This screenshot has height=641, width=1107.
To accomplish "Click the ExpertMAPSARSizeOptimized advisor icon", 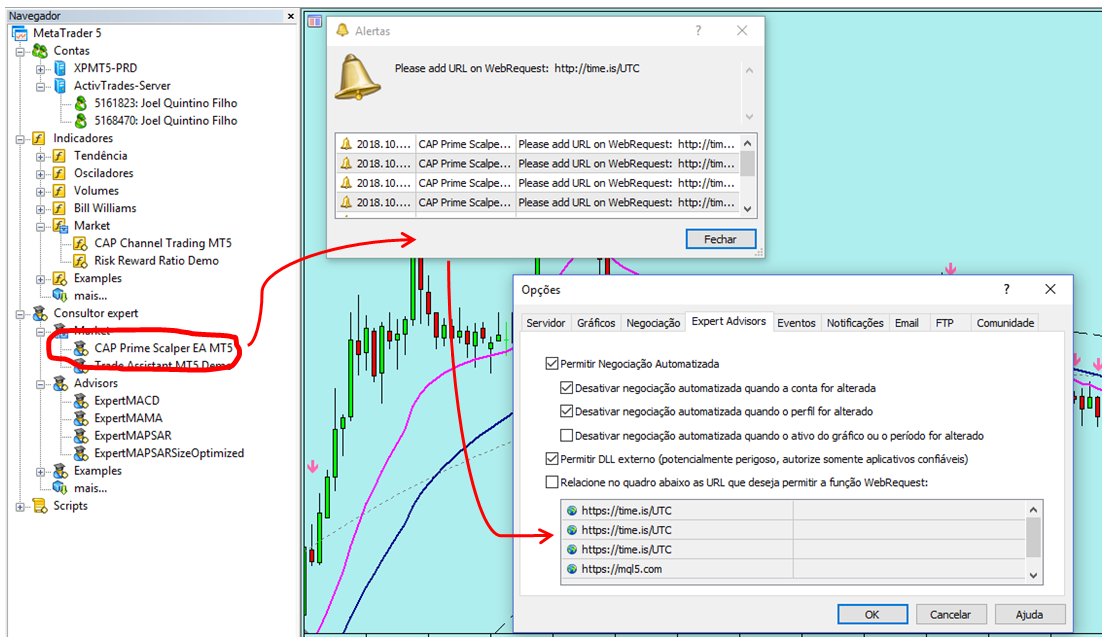I will click(x=81, y=453).
